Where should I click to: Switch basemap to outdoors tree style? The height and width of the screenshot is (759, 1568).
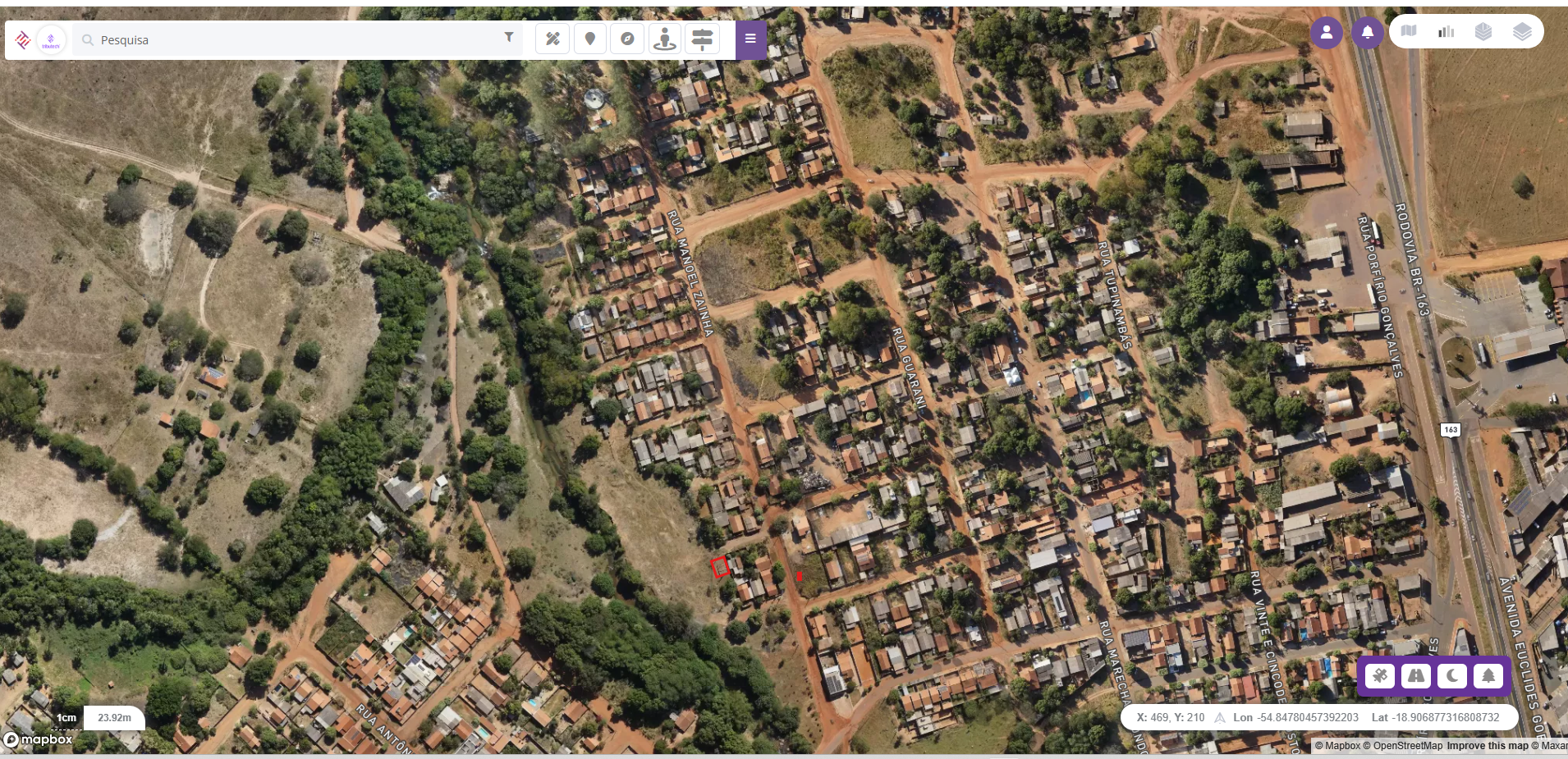(1488, 676)
